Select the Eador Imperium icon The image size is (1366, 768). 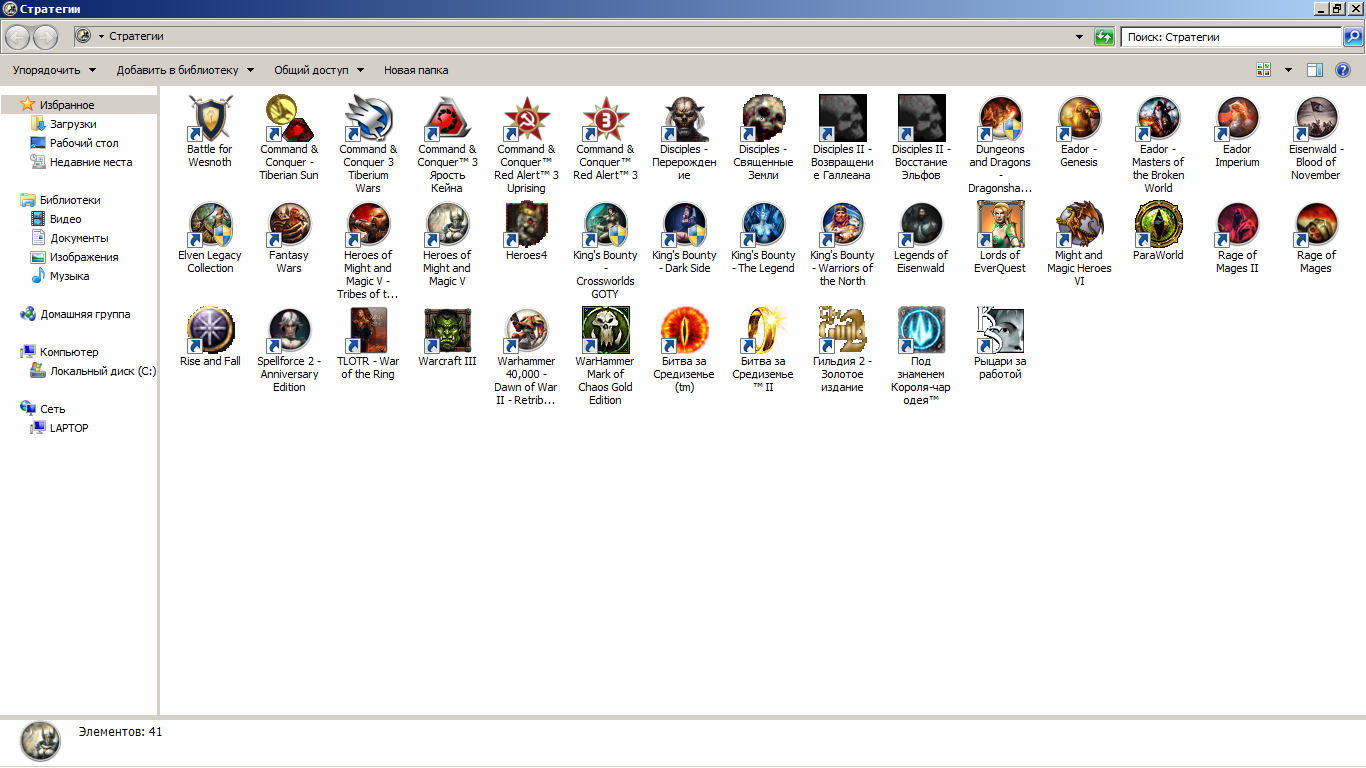(x=1237, y=119)
